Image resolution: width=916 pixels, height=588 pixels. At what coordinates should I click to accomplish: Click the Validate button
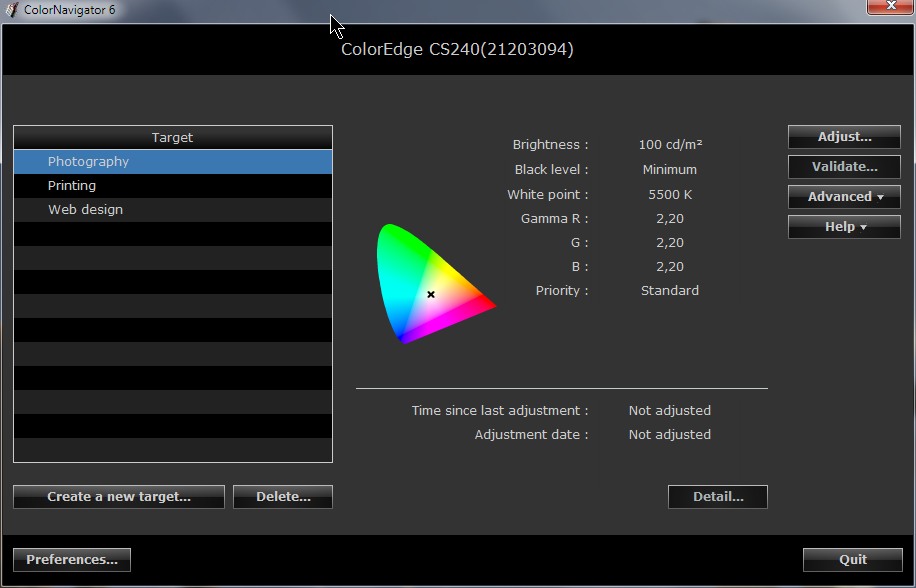844,166
